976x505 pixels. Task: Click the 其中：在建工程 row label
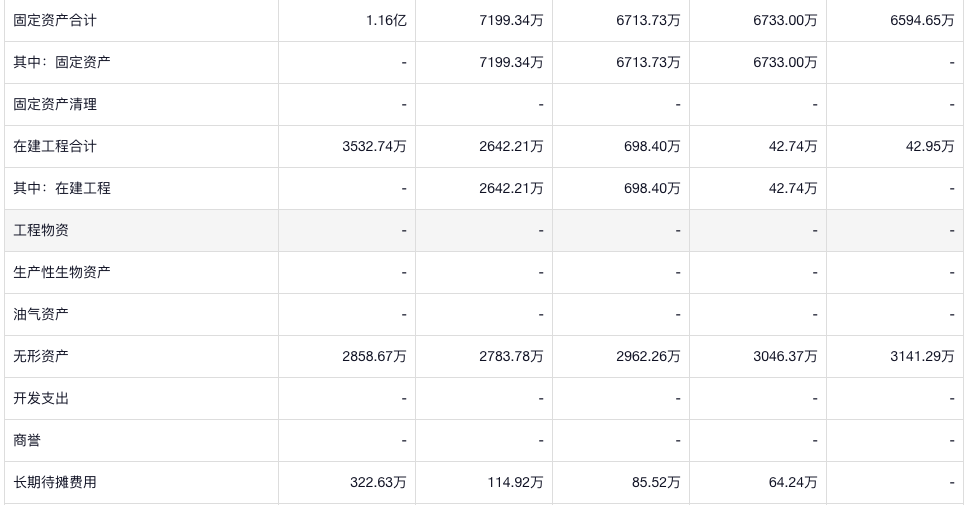[62, 188]
